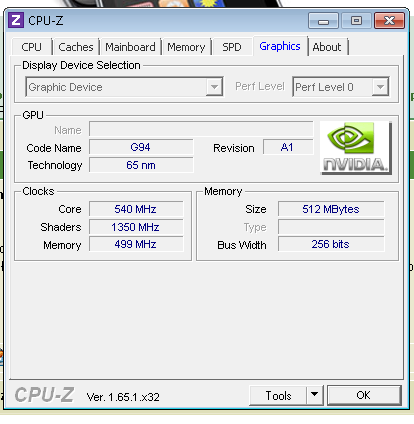Open the Caches tab
Screen dimensions: 414x424
tap(76, 47)
